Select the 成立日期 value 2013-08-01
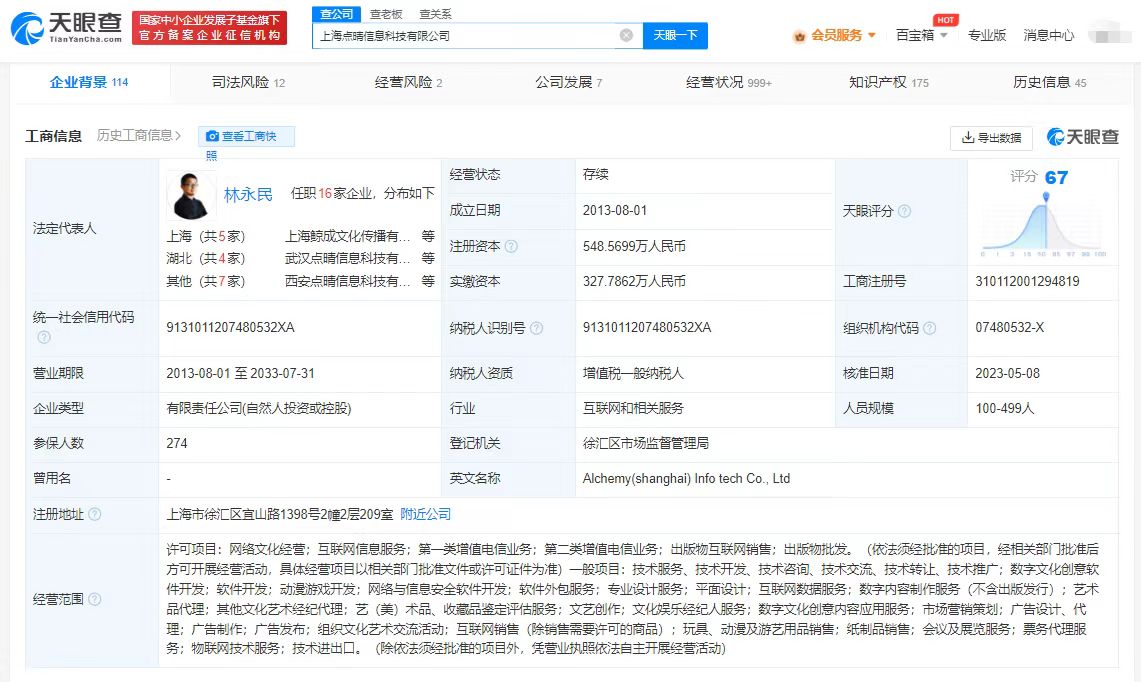1141x682 pixels. (615, 210)
